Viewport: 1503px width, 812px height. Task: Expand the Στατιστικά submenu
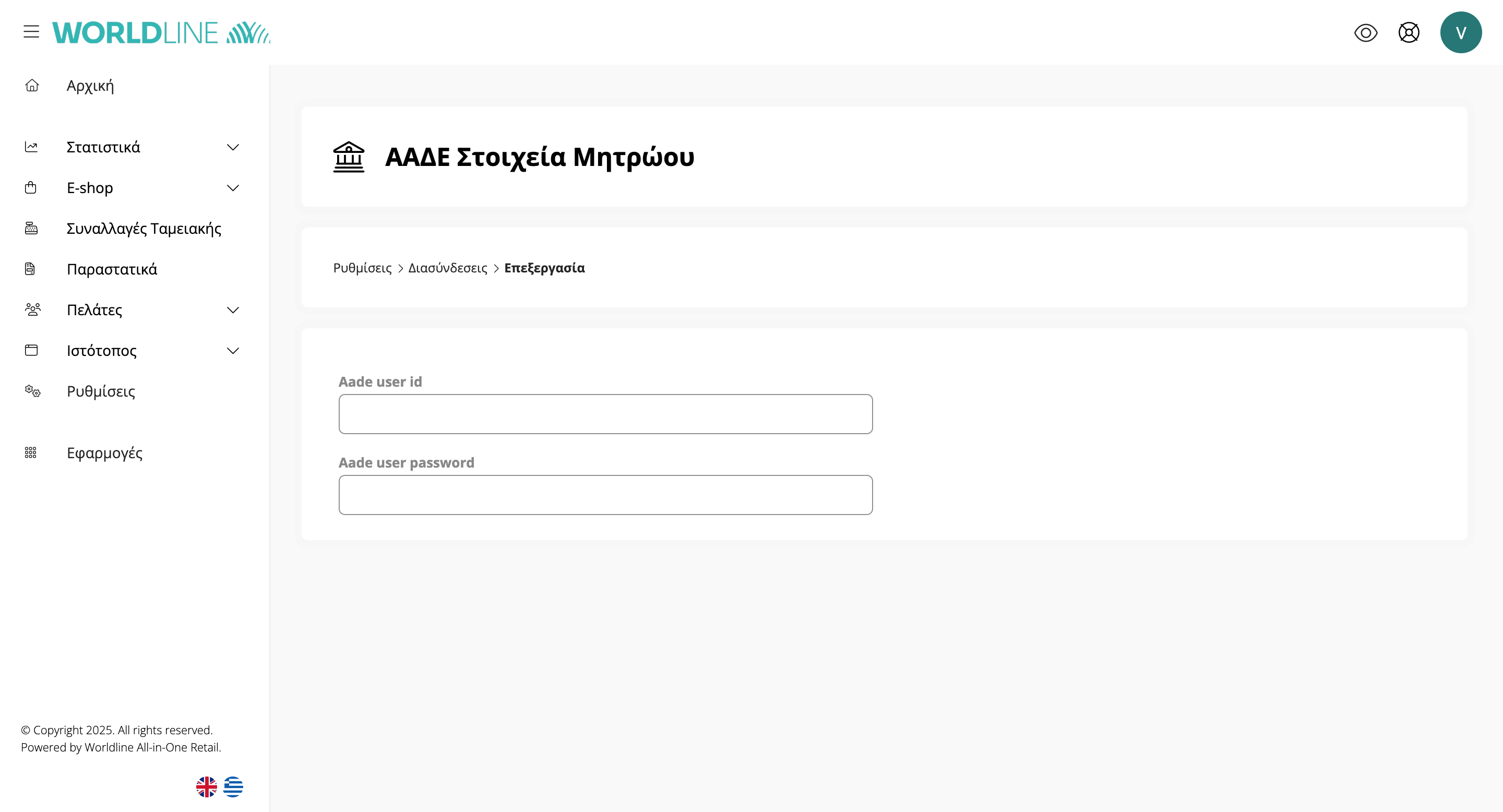coord(233,147)
